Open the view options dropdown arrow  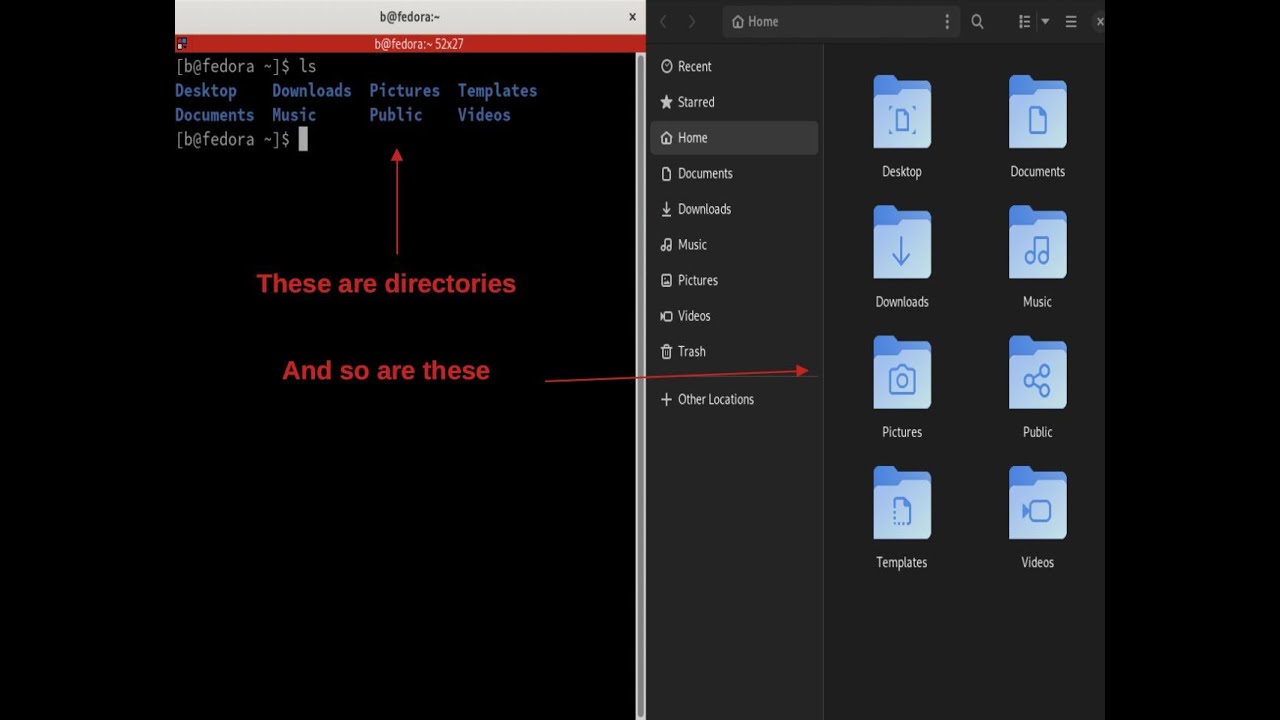point(1045,21)
